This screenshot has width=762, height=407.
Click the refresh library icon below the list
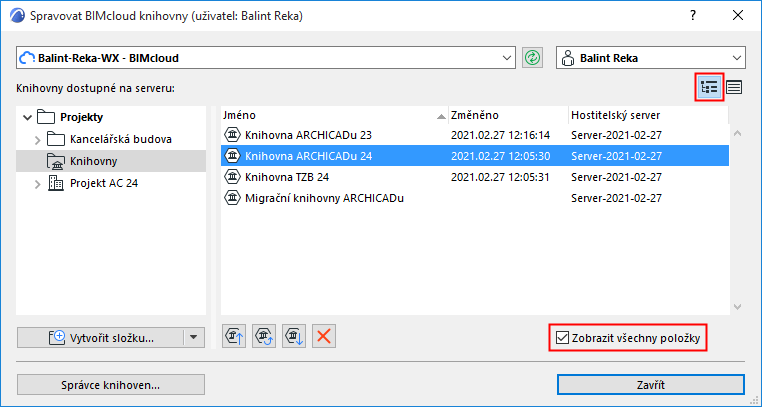(264, 336)
